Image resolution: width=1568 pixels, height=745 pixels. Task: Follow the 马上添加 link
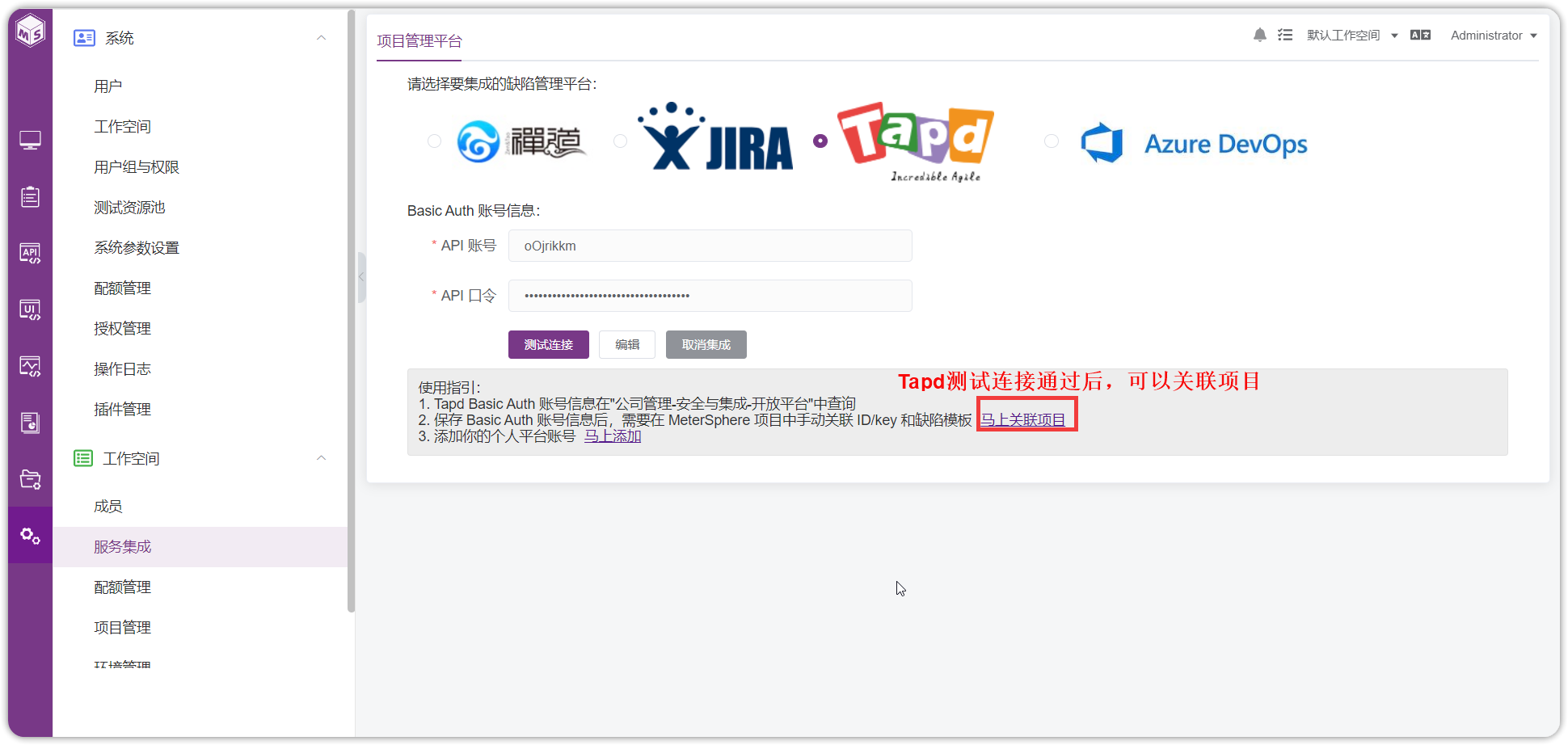point(613,436)
